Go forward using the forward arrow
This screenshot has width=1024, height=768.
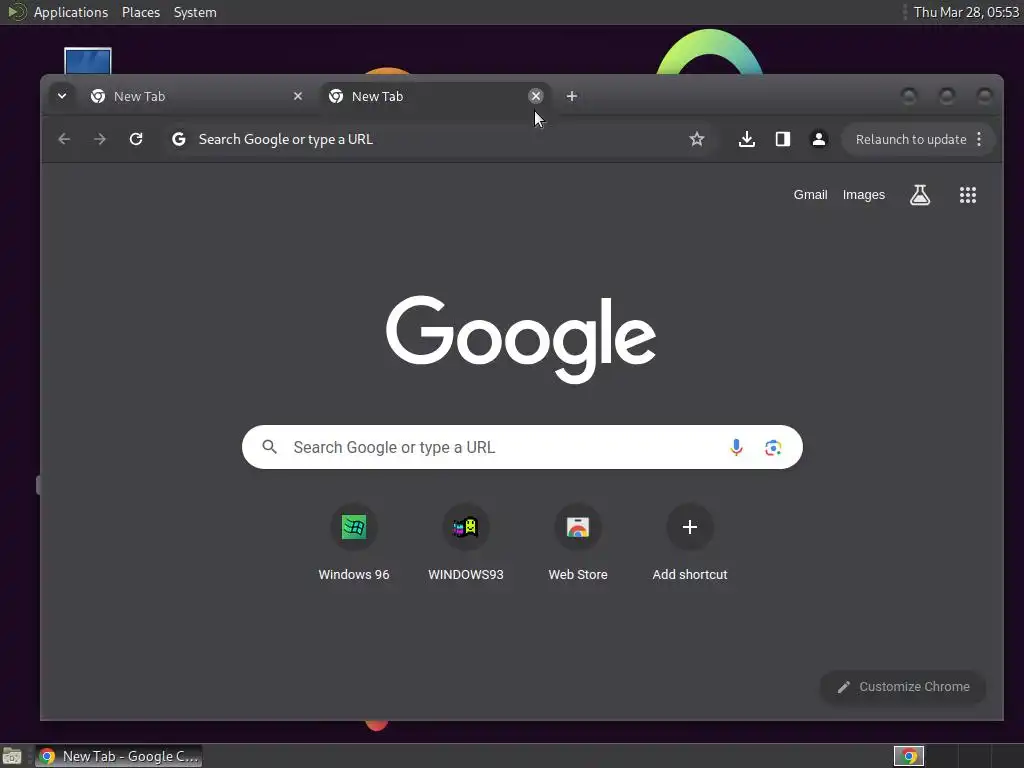point(100,139)
